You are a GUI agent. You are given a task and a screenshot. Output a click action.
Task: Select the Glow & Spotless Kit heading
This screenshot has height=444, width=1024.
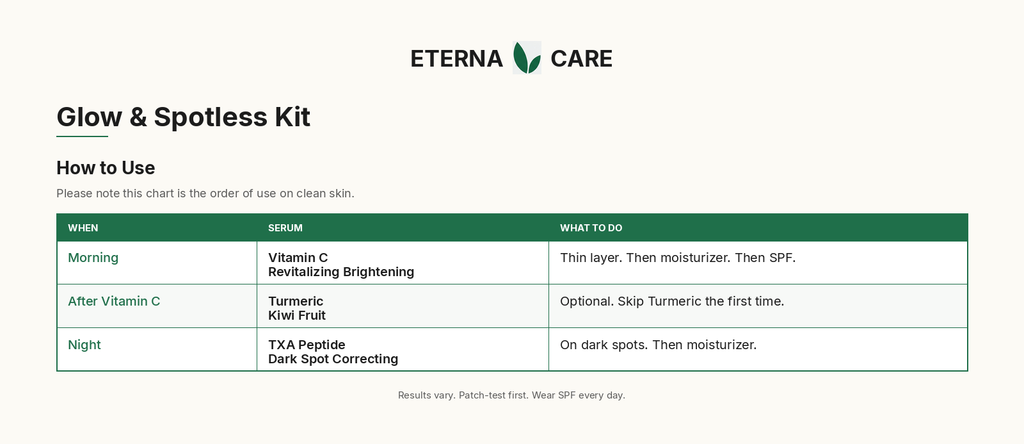184,117
